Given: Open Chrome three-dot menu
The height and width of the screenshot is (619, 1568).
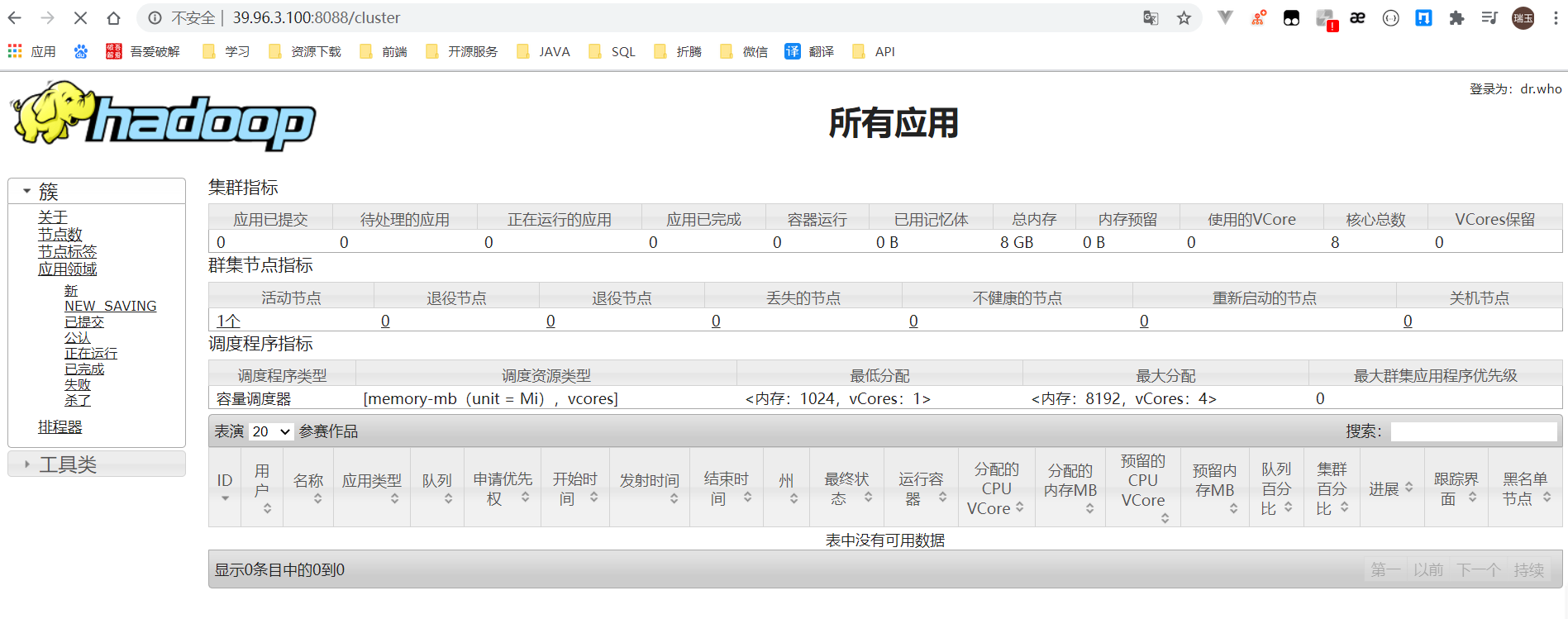Looking at the screenshot, I should (1556, 18).
